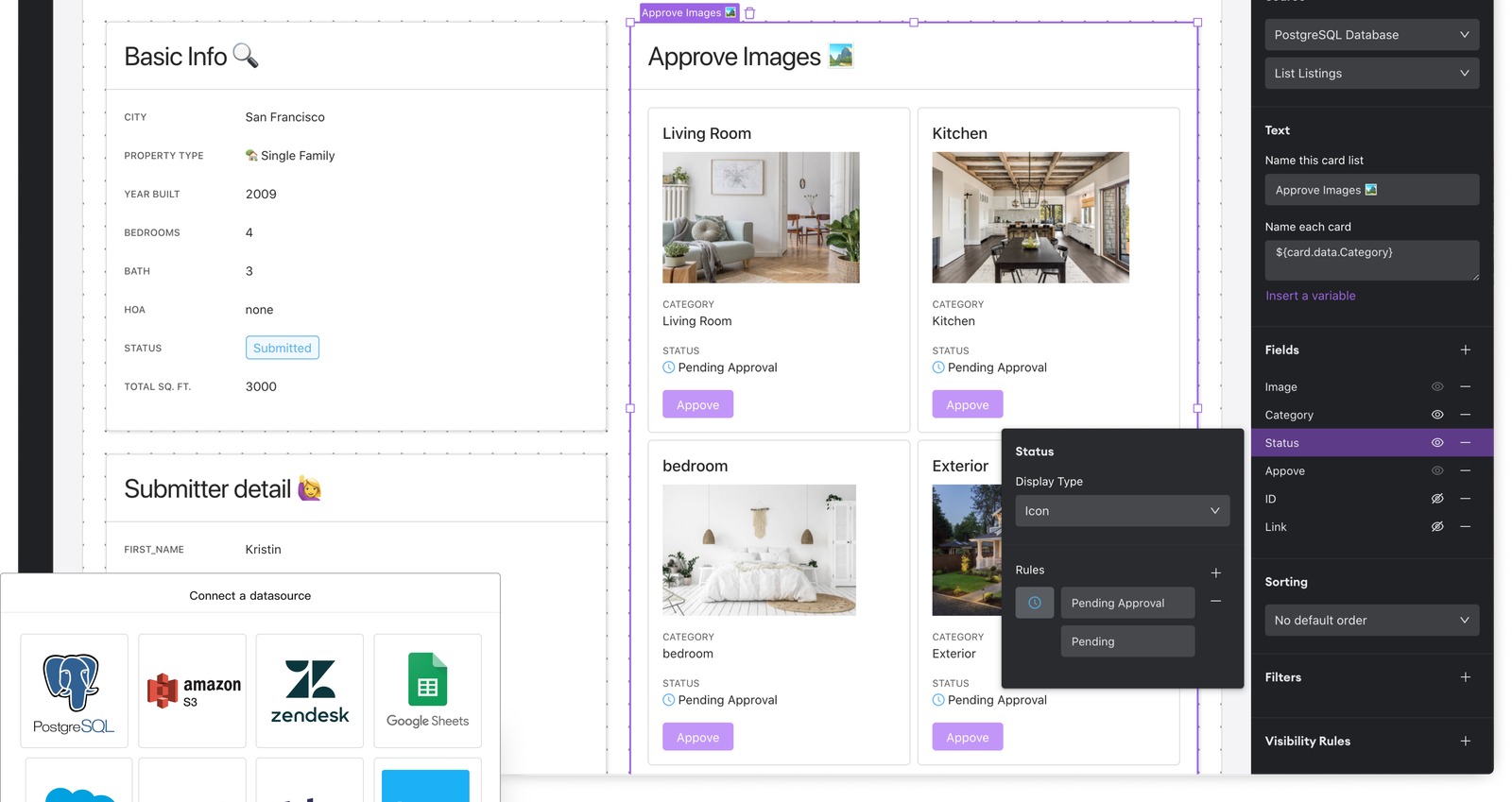1512x802 pixels.
Task: Click the magnifier icon next to Basic Info
Action: pyautogui.click(x=246, y=56)
